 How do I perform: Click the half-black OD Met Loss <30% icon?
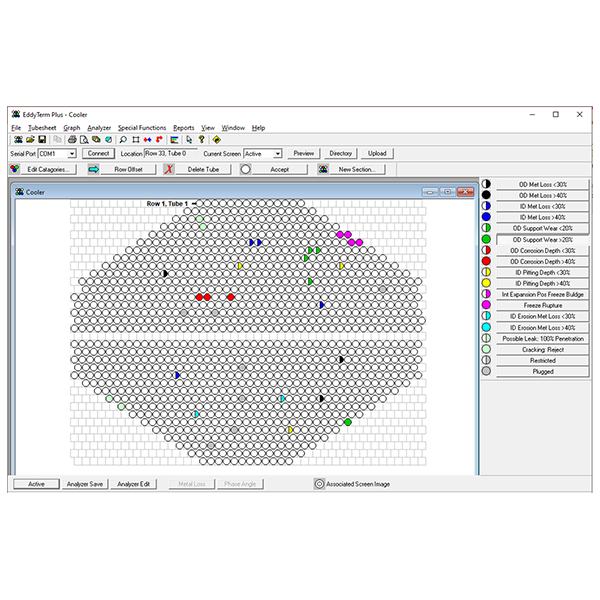[486, 184]
